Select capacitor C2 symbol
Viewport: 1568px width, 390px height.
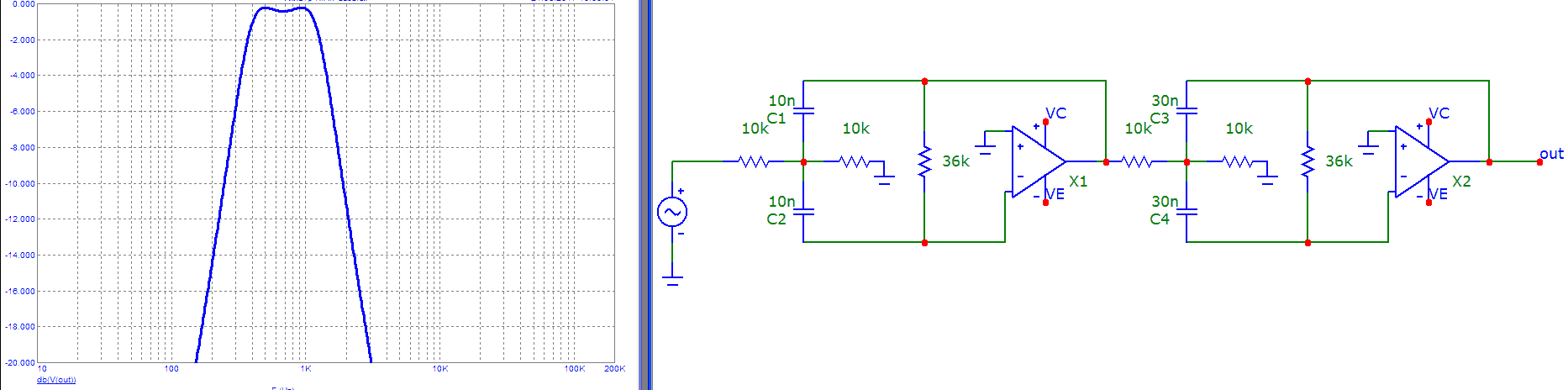803,213
